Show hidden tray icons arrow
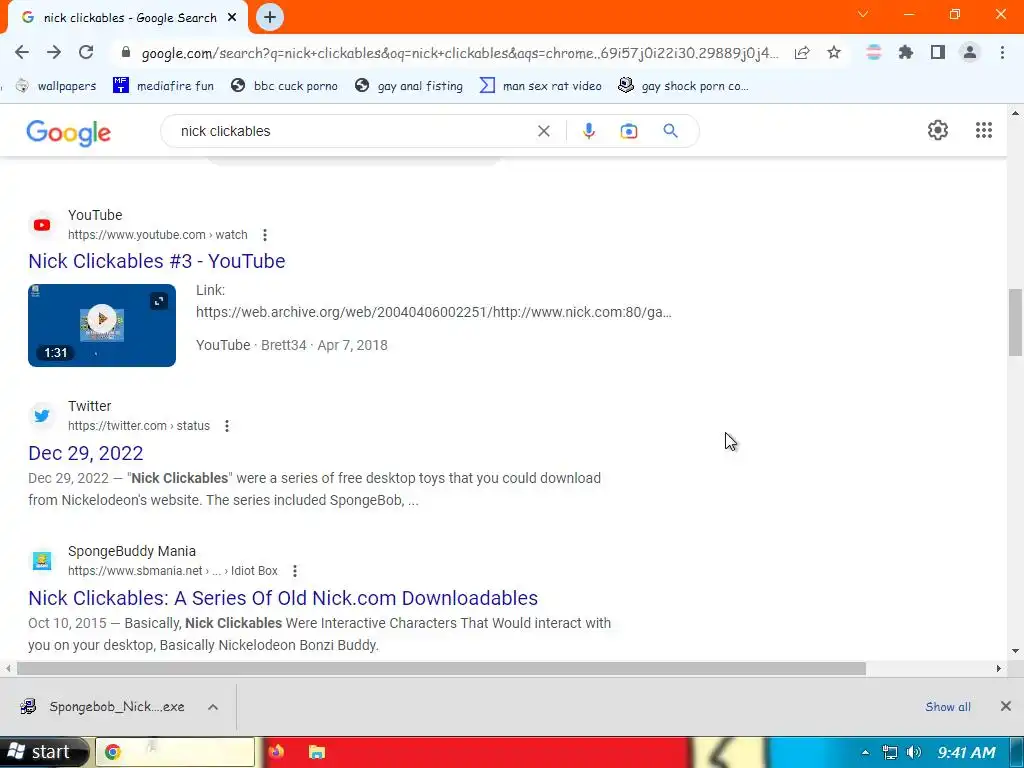Screen dimensions: 1024x768 tap(865, 752)
